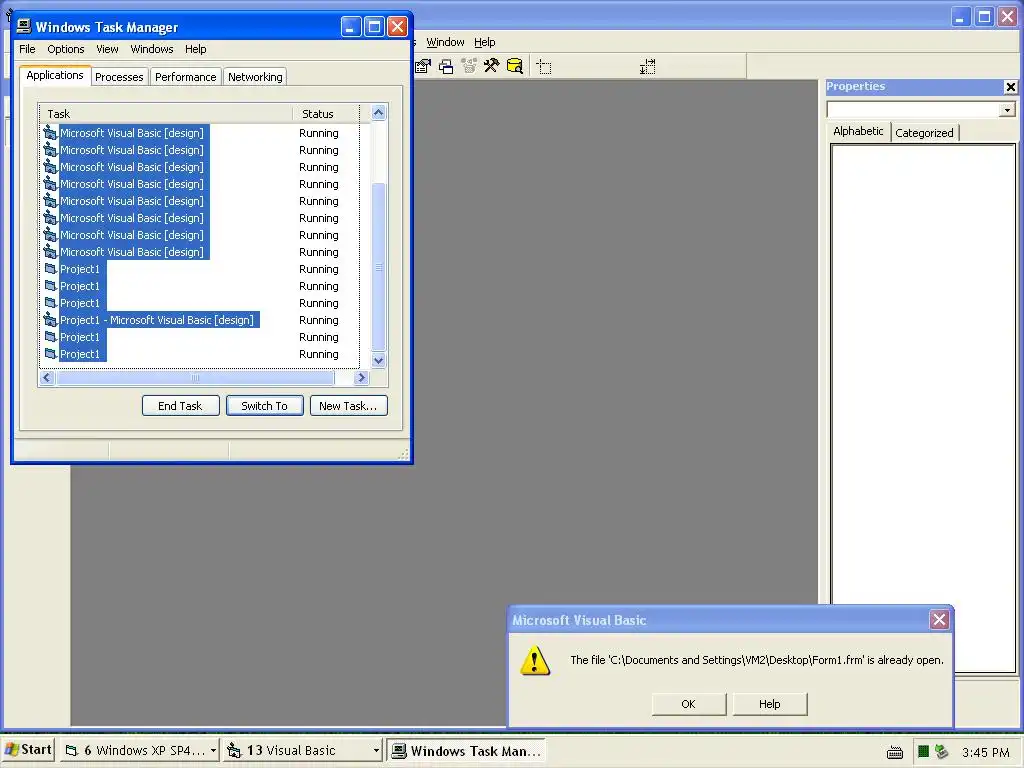Click the 13 Visual Basic taskbar group

coord(302,750)
